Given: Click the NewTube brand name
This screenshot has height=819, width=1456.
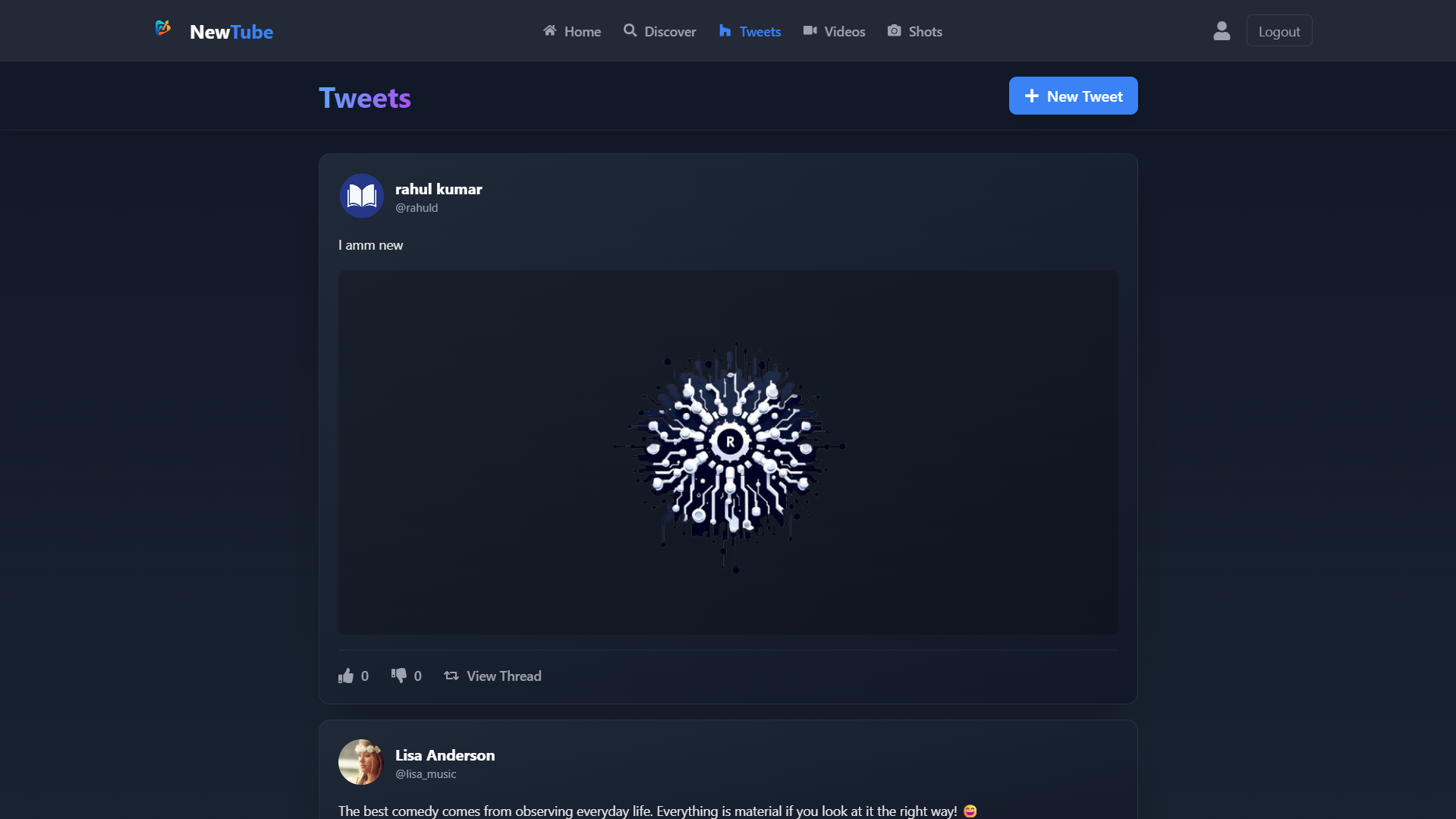Looking at the screenshot, I should [x=231, y=32].
